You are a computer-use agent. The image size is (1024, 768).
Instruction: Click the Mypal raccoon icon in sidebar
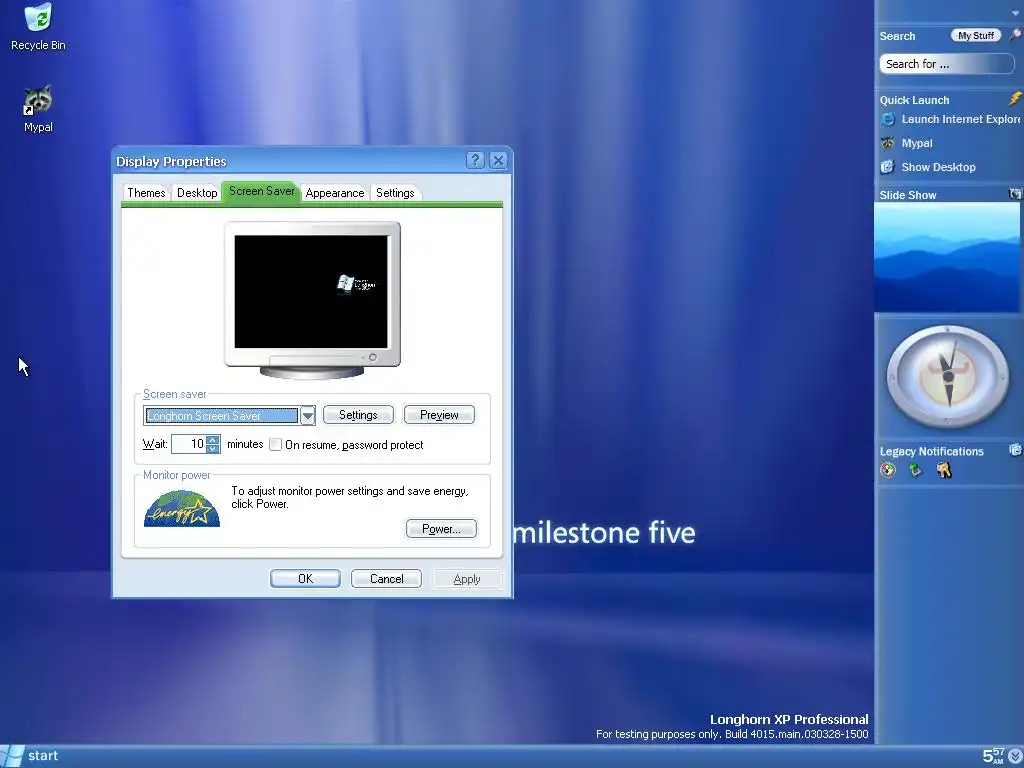coord(888,143)
